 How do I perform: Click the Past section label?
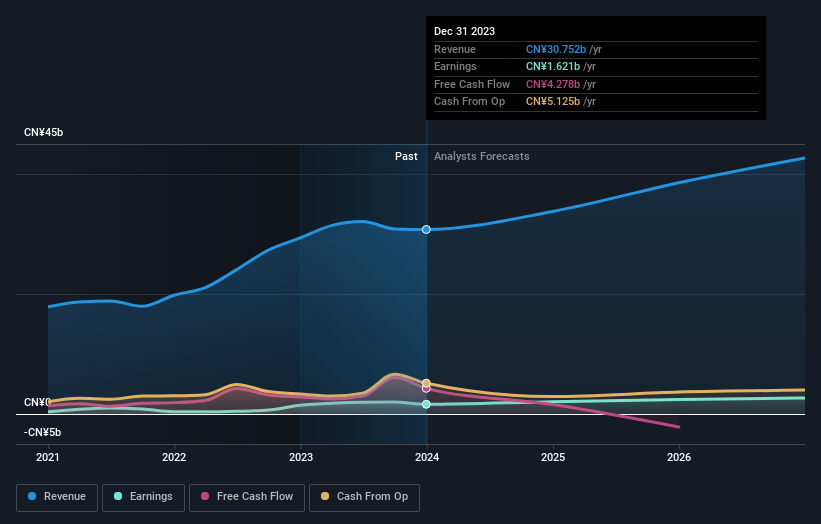tap(406, 156)
